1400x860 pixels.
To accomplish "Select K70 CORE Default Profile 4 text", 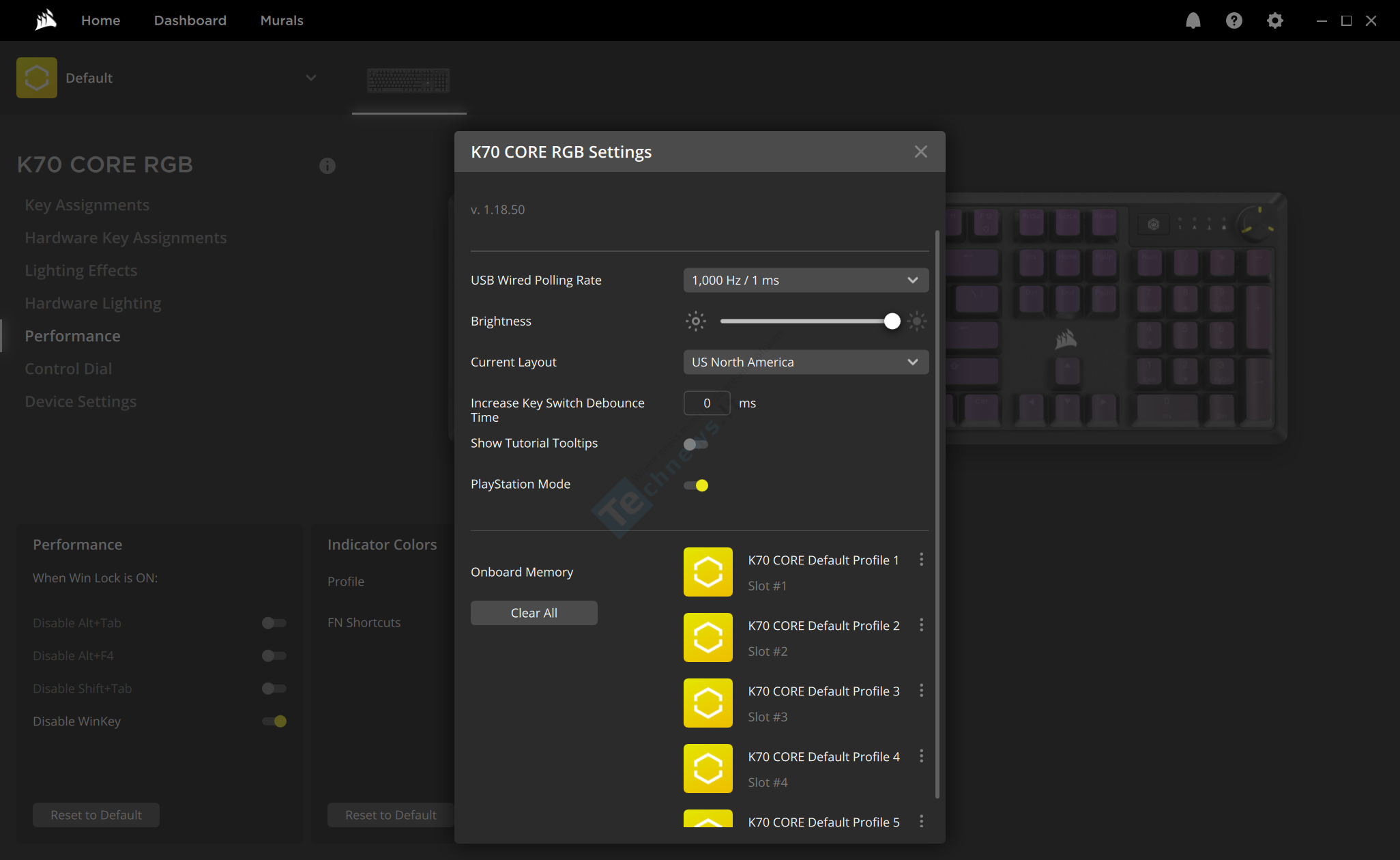I will pyautogui.click(x=823, y=757).
